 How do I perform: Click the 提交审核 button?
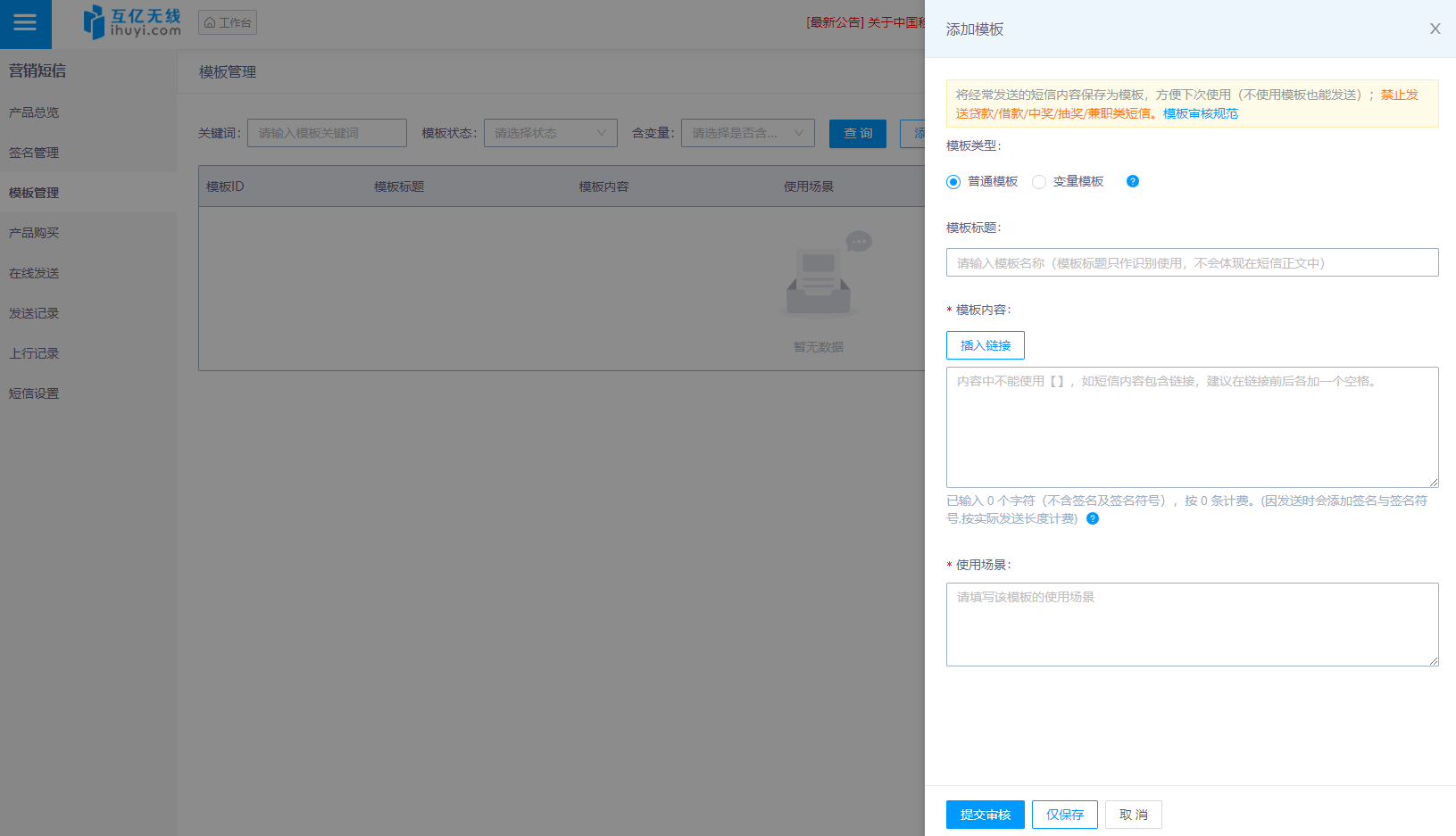985,815
